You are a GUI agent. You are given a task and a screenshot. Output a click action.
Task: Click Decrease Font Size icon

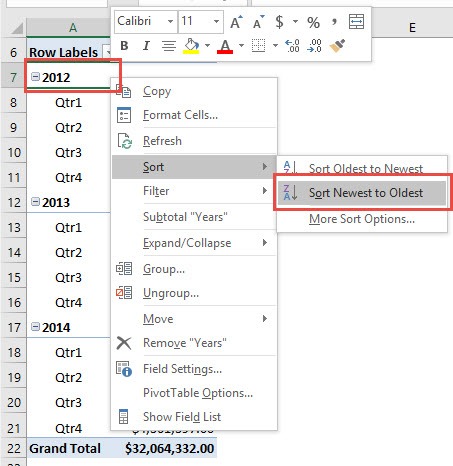(x=258, y=22)
